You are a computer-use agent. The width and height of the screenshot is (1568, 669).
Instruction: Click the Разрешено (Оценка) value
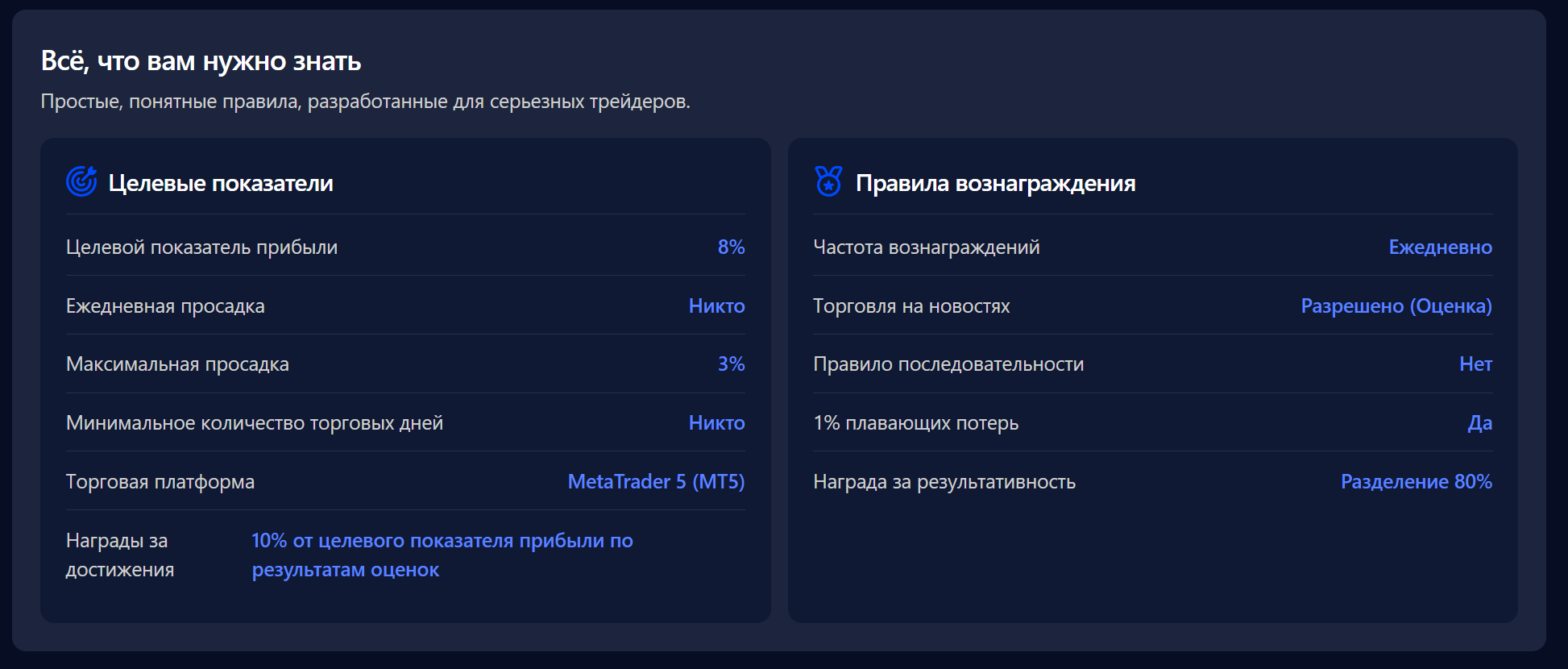click(x=1396, y=306)
